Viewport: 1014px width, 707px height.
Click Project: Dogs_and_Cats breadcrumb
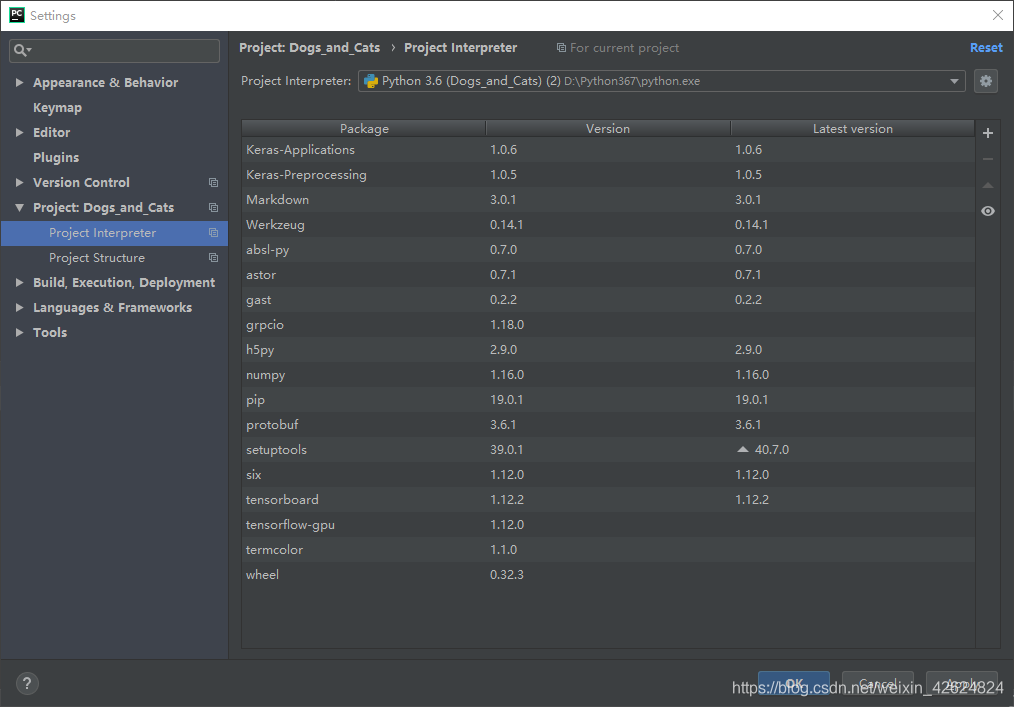310,48
